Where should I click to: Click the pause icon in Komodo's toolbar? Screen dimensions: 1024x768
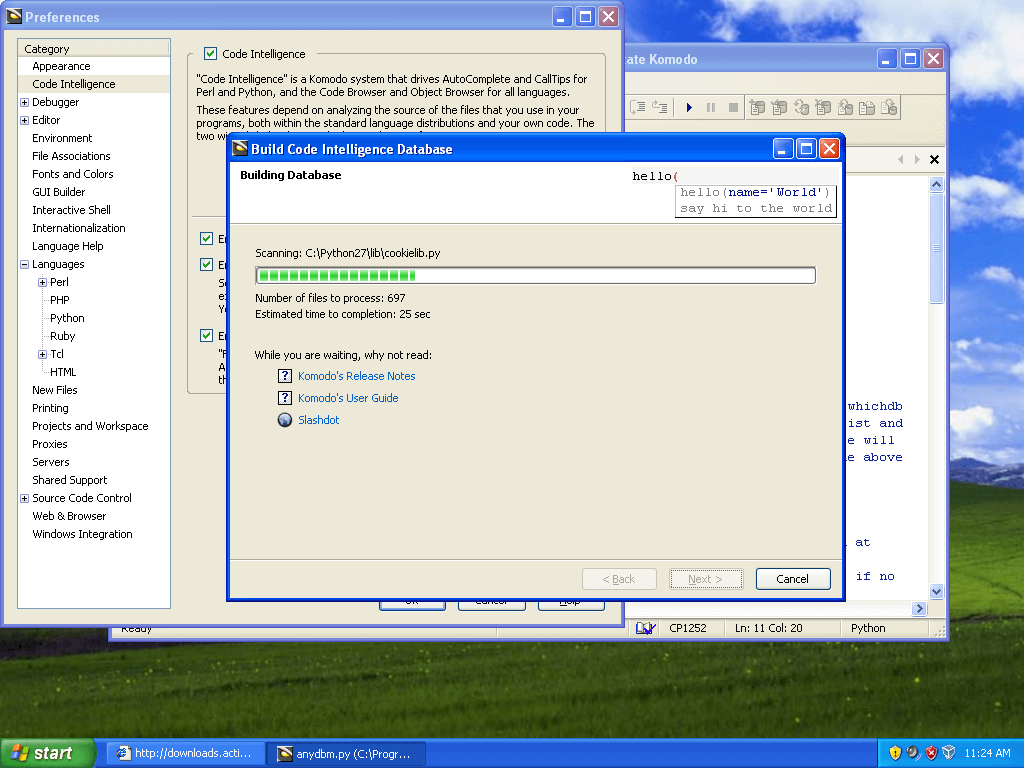tap(711, 107)
